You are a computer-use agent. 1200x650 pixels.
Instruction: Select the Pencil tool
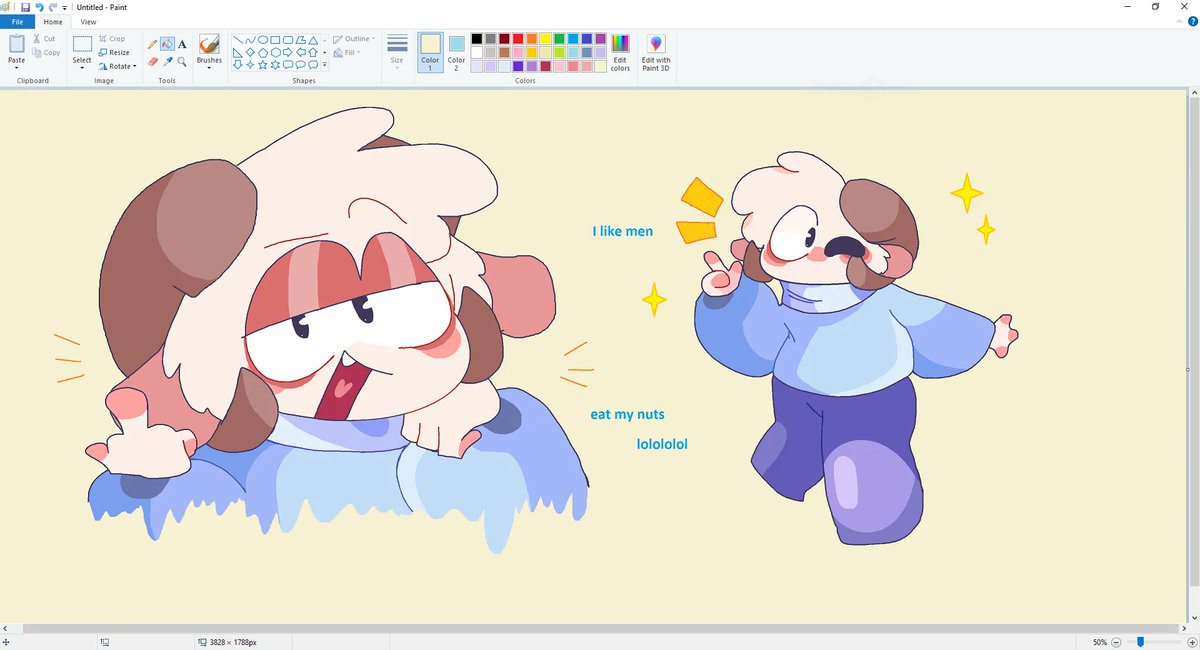pyautogui.click(x=153, y=44)
